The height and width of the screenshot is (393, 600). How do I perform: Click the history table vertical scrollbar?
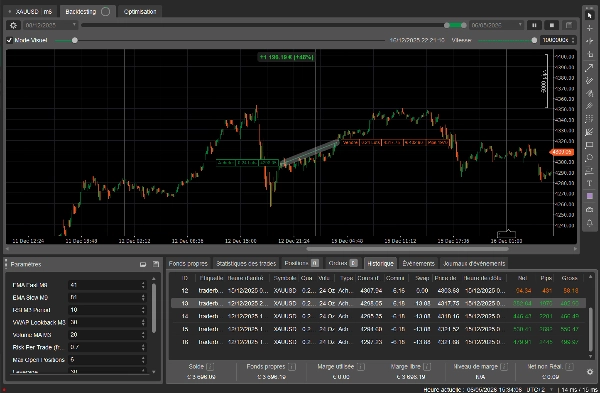pos(590,329)
